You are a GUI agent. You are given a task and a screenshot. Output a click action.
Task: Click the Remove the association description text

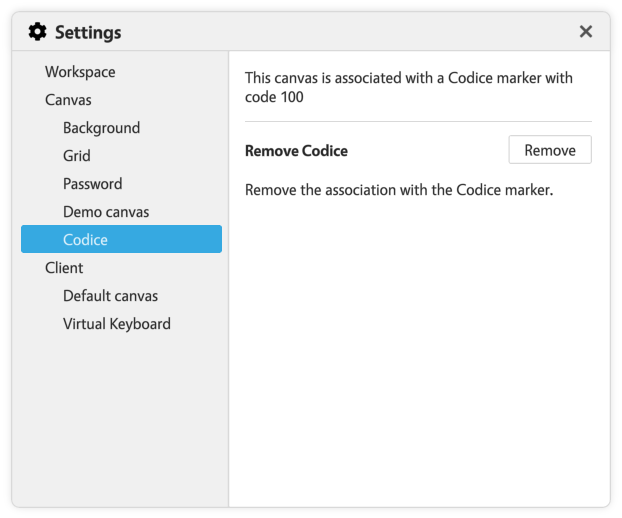click(x=398, y=189)
